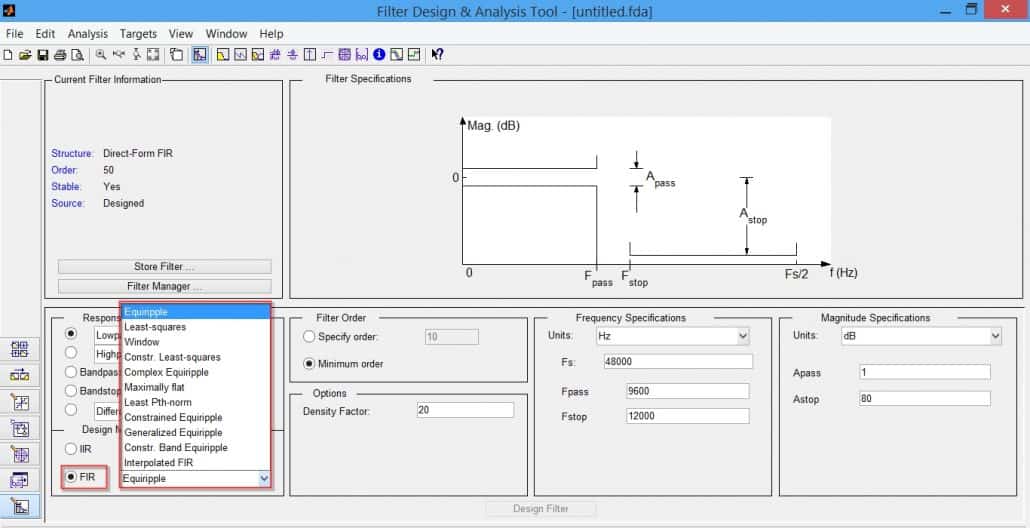The image size is (1030, 528).
Task: Click the Restore Full View toolbar icon
Action: point(153,55)
